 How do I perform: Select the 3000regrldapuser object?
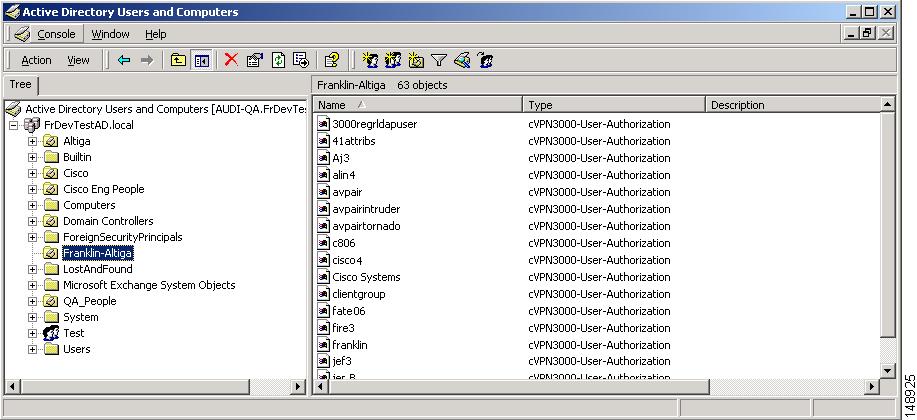click(374, 124)
